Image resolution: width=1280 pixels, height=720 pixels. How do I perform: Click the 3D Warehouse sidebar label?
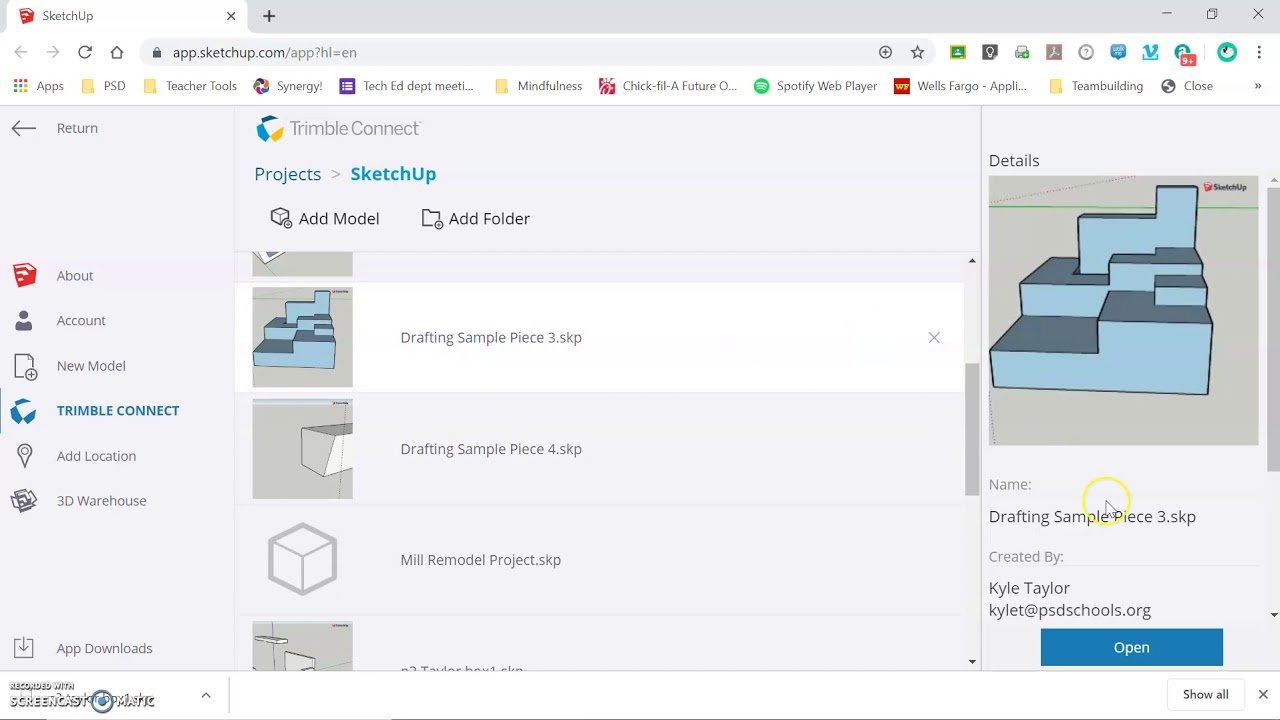pyautogui.click(x=101, y=501)
